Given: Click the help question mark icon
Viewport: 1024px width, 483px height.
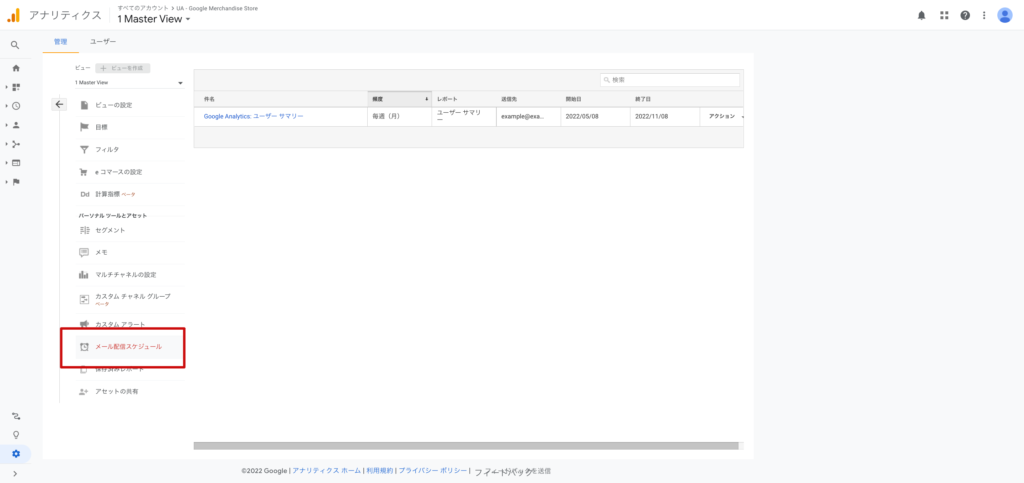Looking at the screenshot, I should coord(965,15).
